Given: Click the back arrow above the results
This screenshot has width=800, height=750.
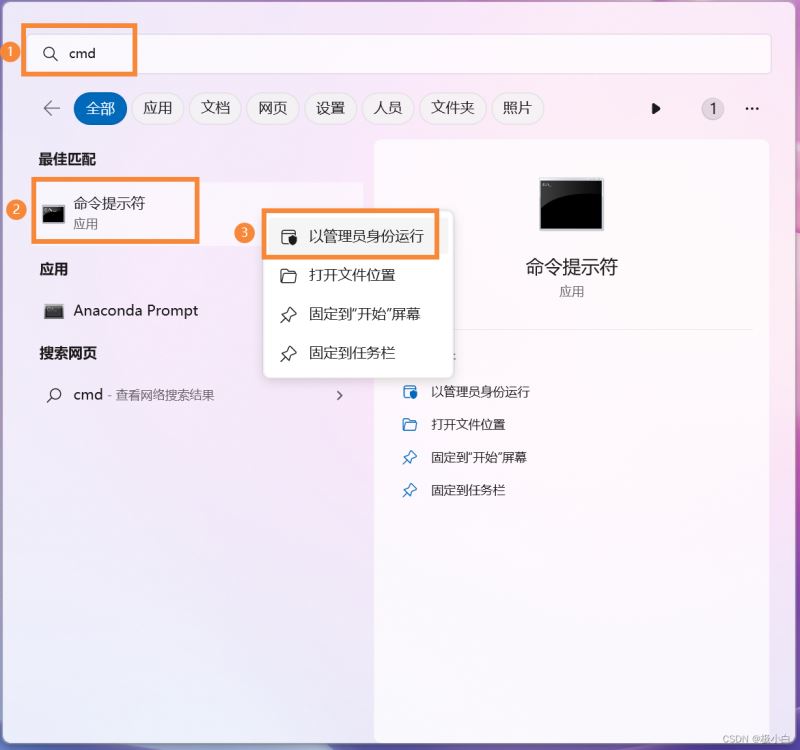Looking at the screenshot, I should click(x=51, y=108).
